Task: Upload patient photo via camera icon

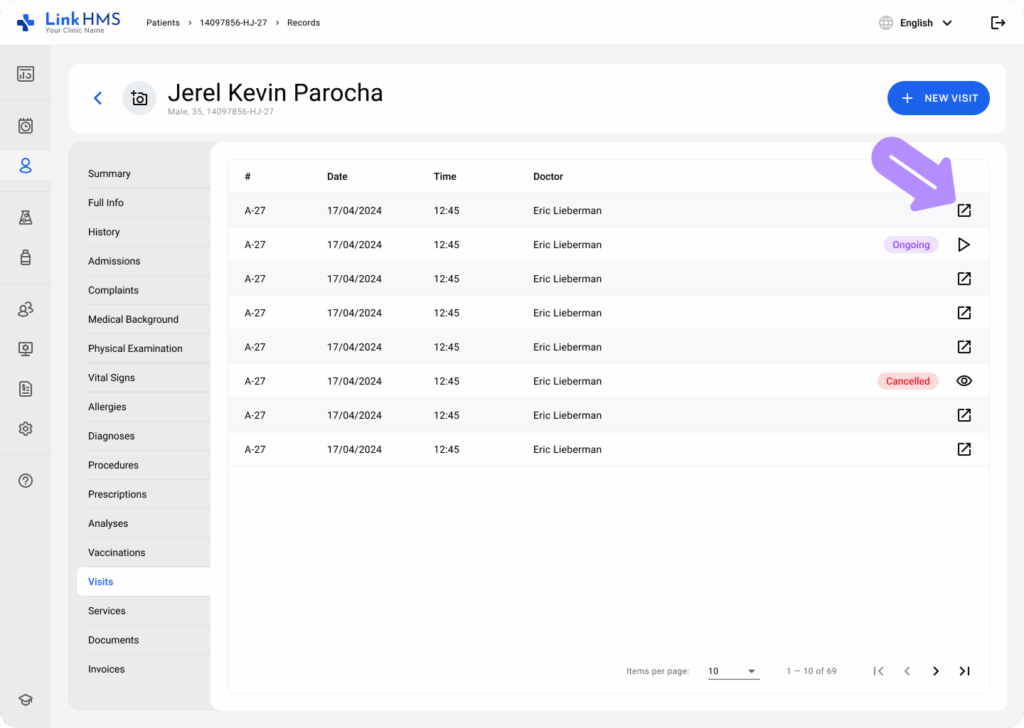Action: [139, 98]
